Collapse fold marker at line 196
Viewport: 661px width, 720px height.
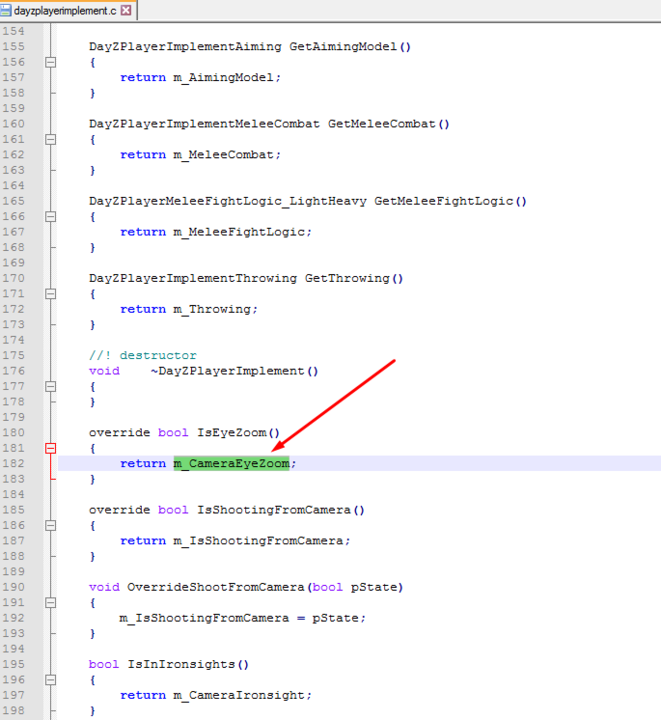[x=50, y=680]
